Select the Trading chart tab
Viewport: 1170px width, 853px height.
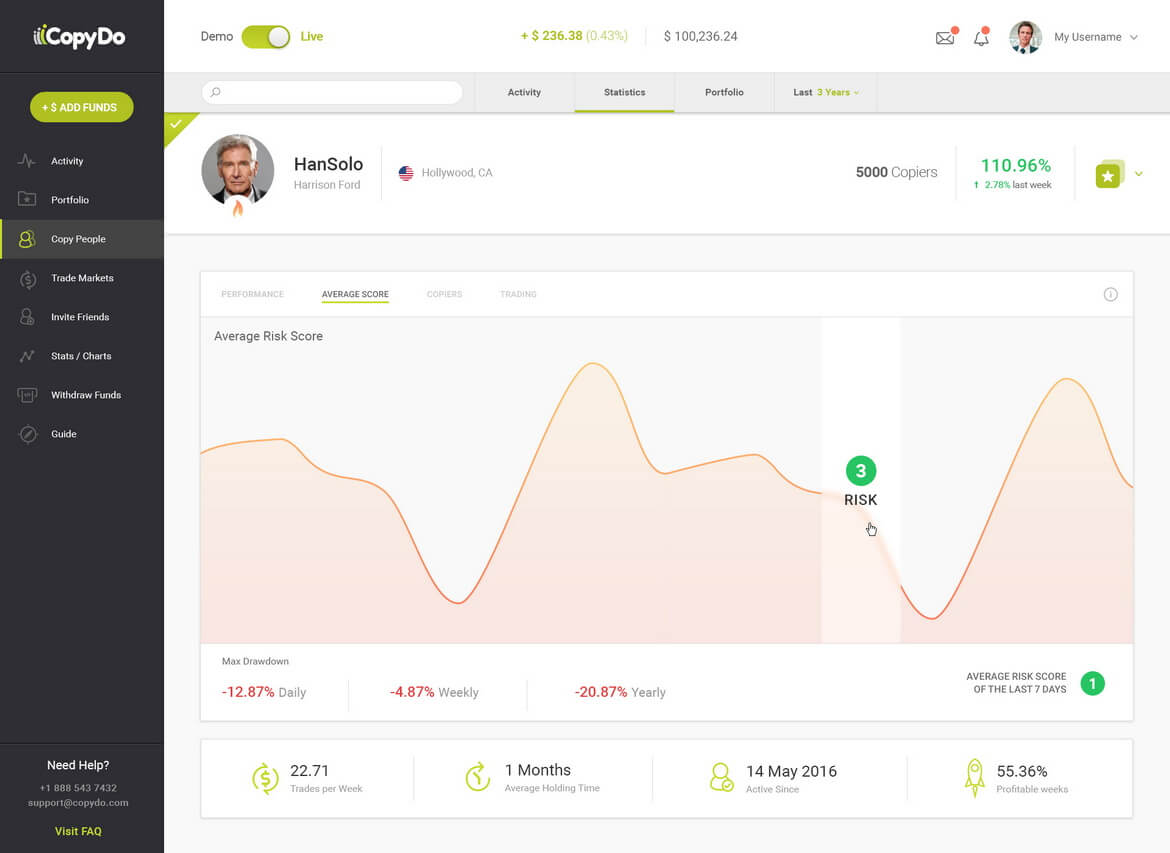click(518, 294)
